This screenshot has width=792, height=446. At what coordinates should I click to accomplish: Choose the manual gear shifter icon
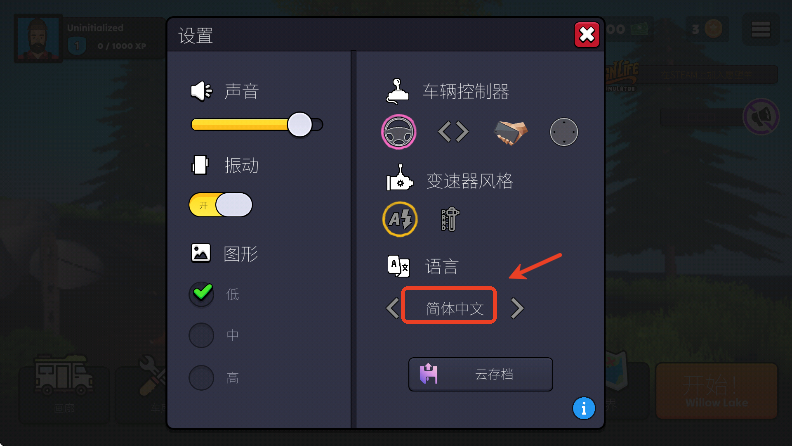click(450, 219)
